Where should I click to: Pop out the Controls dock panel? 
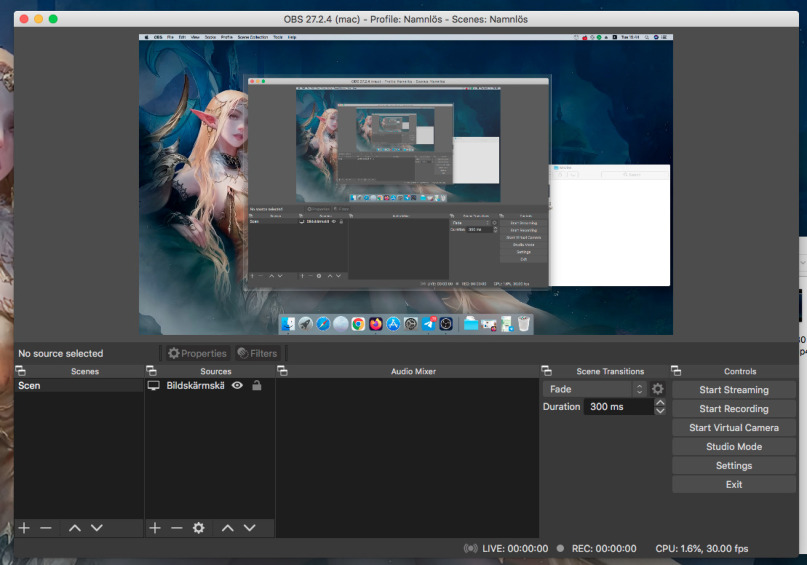coord(677,371)
